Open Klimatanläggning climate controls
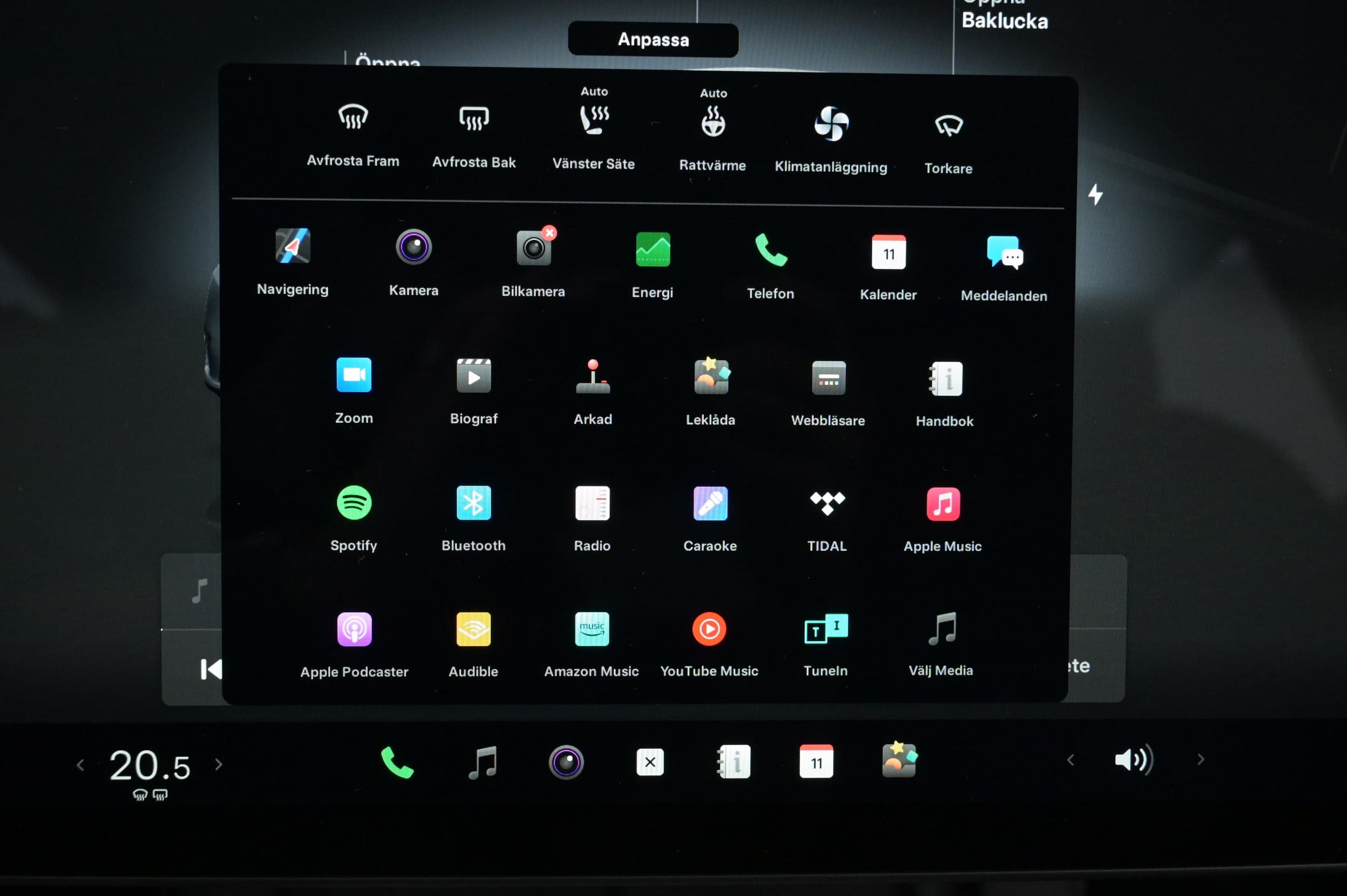The image size is (1347, 896). click(831, 123)
